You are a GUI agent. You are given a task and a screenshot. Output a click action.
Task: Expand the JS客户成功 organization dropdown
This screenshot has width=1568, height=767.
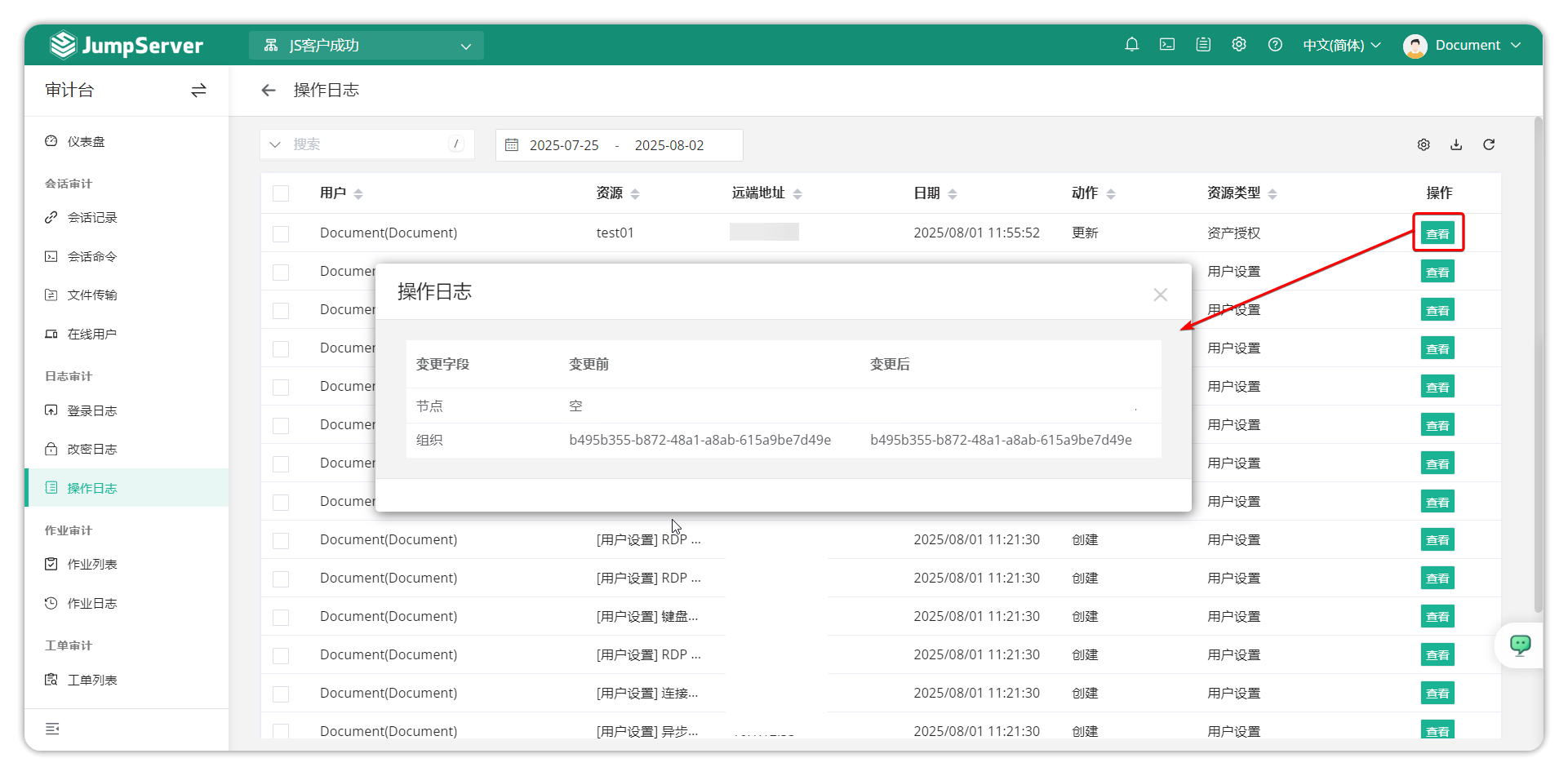tap(366, 46)
